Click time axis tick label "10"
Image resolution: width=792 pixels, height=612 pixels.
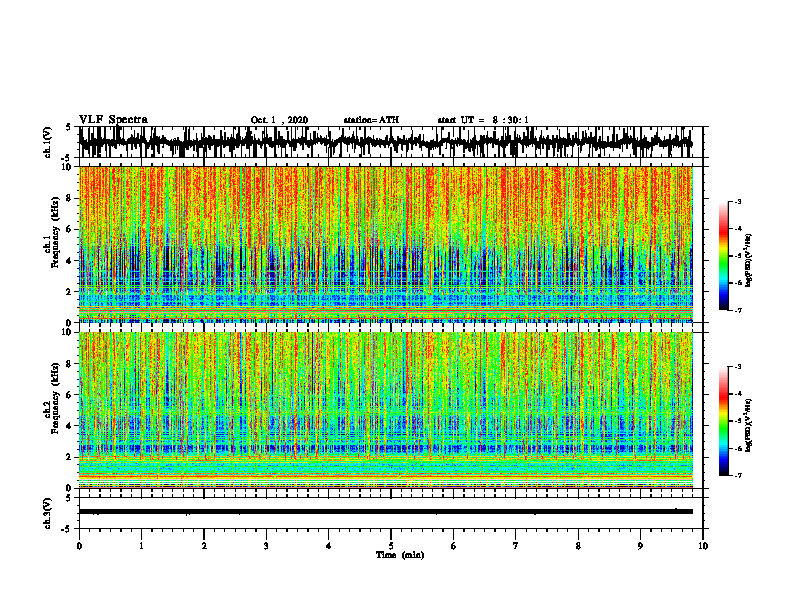tap(703, 546)
